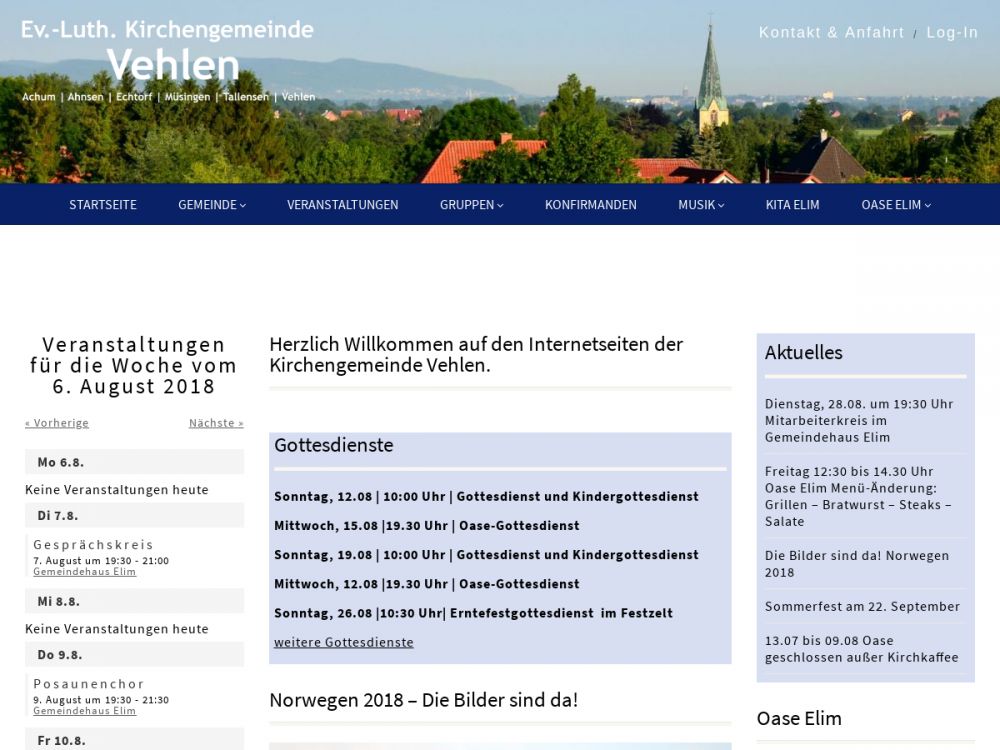This screenshot has height=750, width=1000.
Task: Go to the Vorherige week
Action: tap(57, 423)
